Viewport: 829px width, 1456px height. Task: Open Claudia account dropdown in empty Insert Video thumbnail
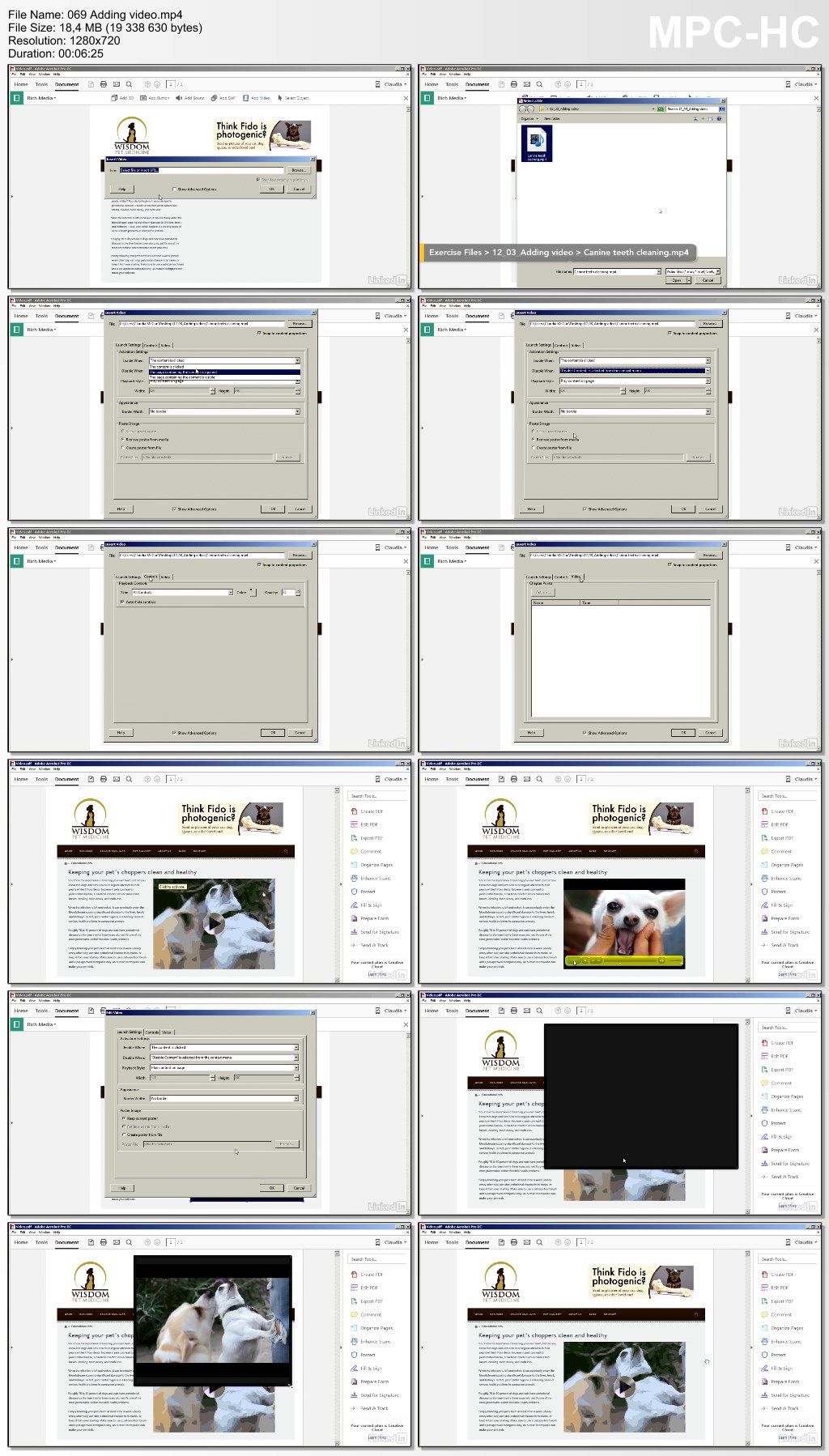pos(395,84)
